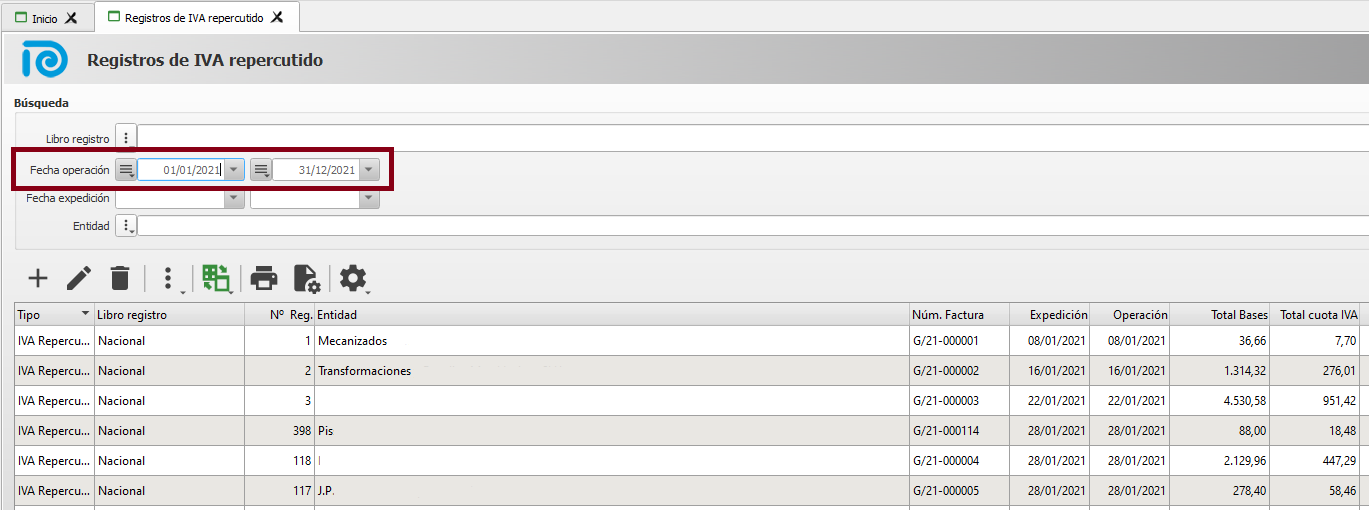Open the three-dot more options toolbar menu
Image resolution: width=1369 pixels, height=510 pixels.
[169, 278]
